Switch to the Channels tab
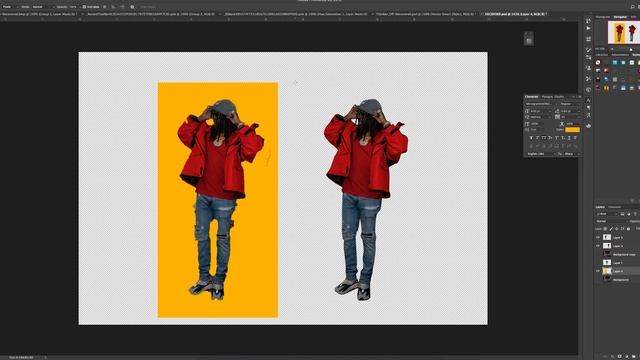This screenshot has width=640, height=360. coord(614,207)
